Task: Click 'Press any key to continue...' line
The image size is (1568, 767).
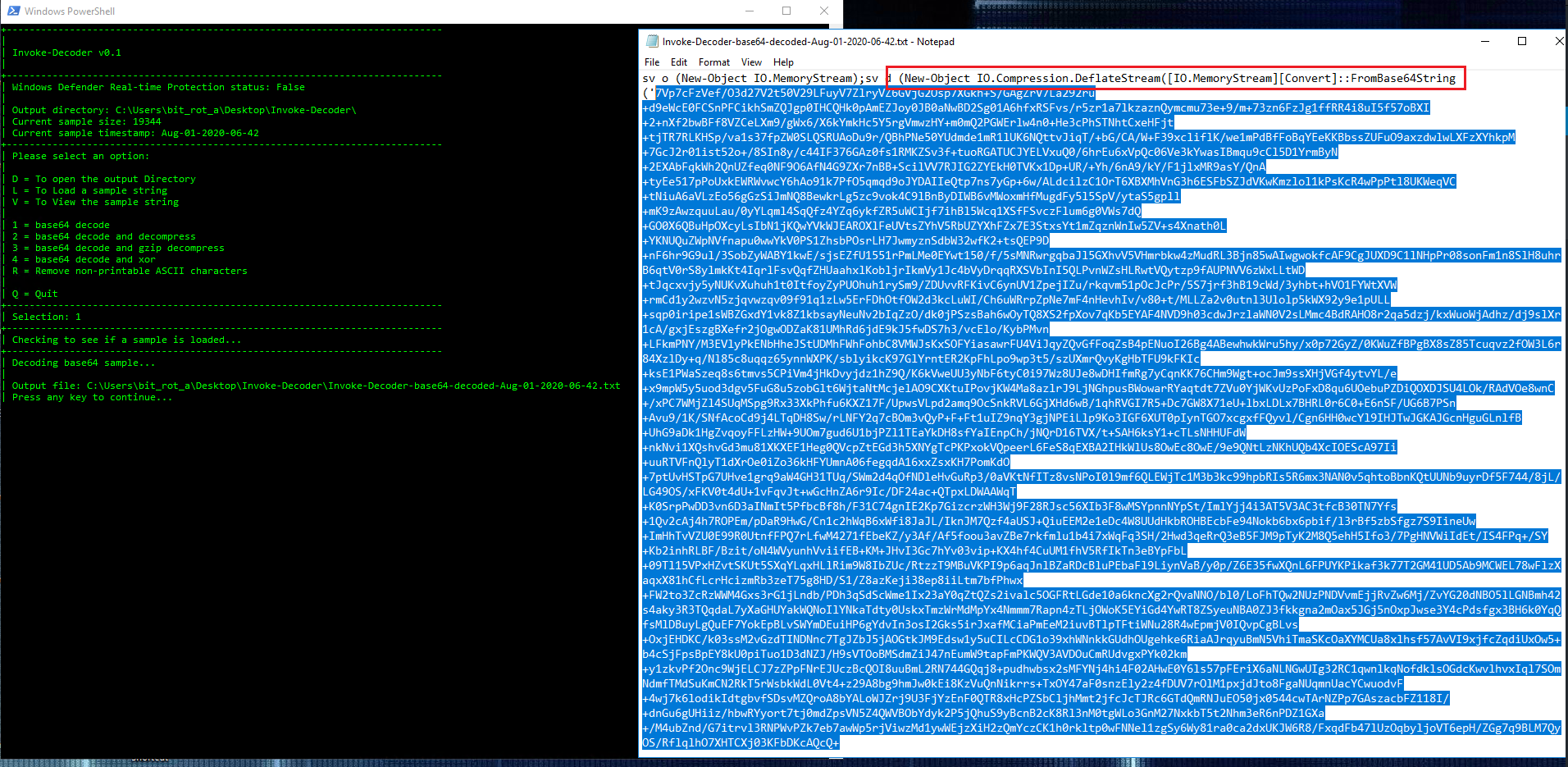Action: [92, 397]
